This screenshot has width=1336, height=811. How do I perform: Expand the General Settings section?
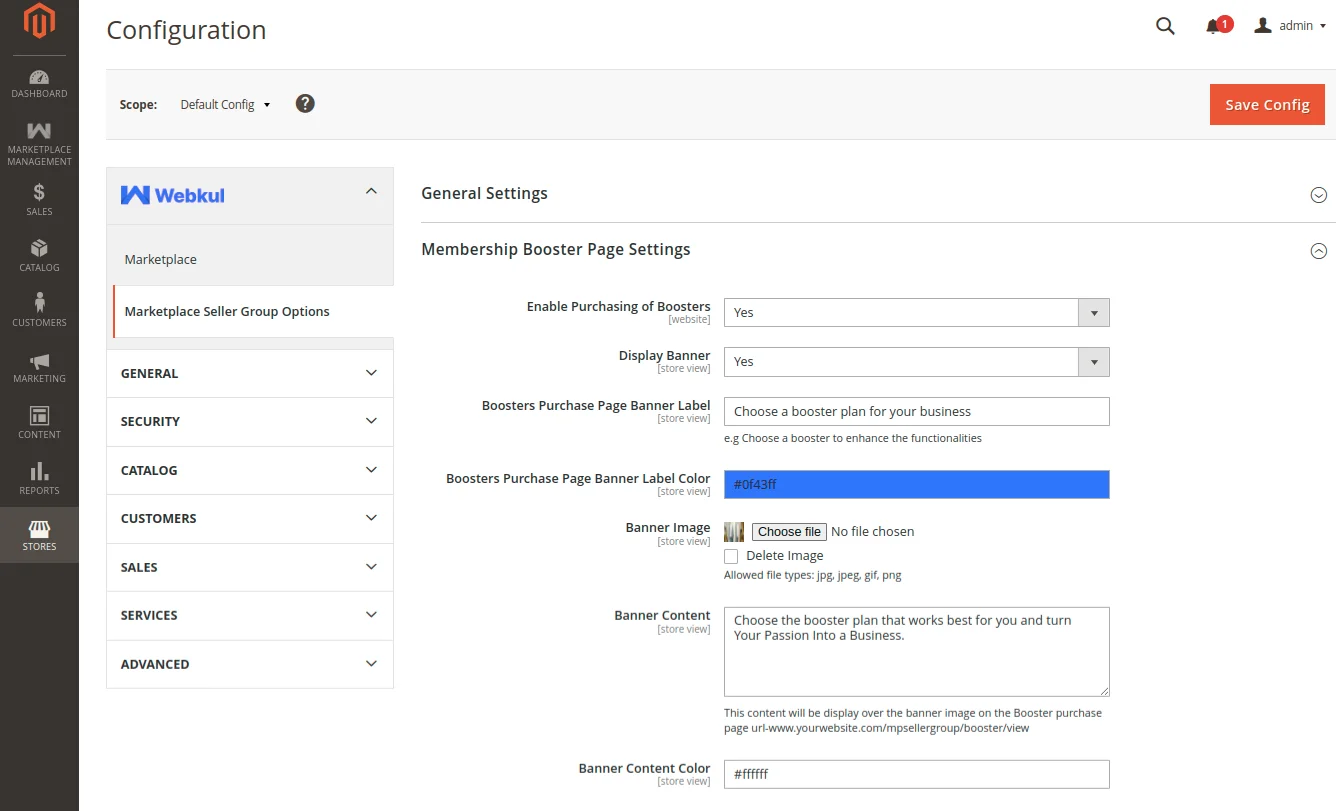coord(1318,195)
